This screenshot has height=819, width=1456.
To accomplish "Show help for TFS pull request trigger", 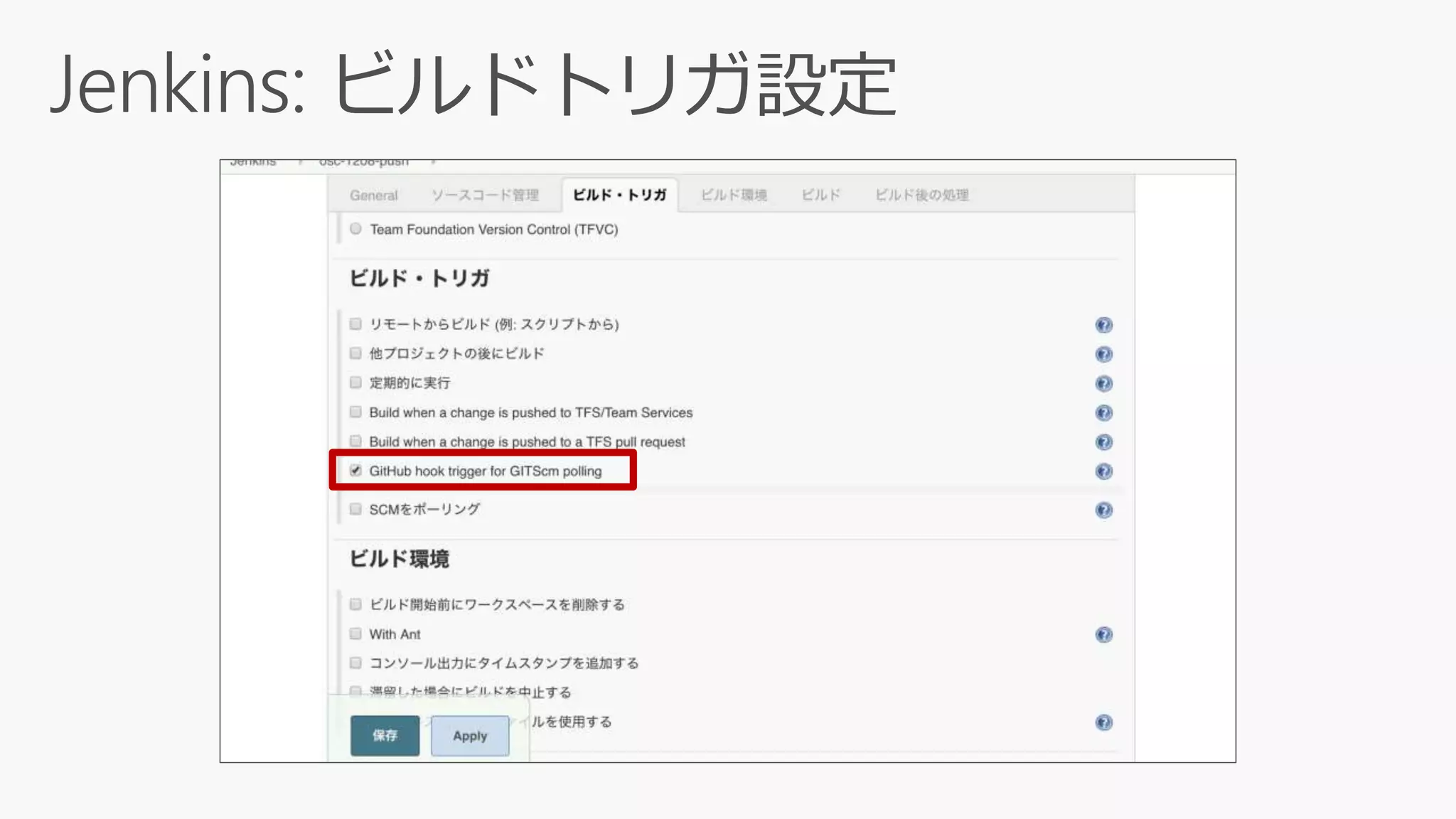I will tap(1103, 442).
